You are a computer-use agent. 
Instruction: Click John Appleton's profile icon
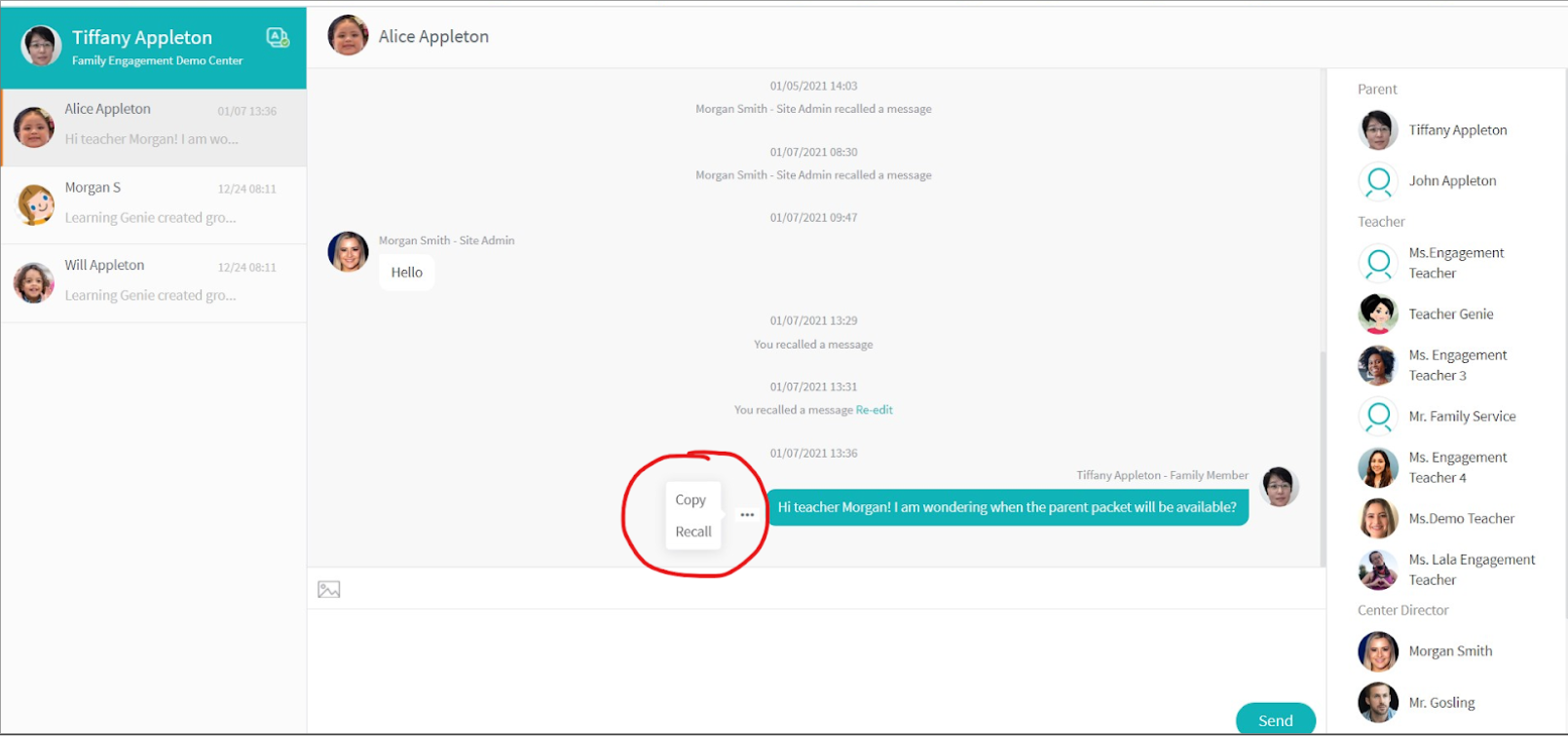tap(1378, 181)
